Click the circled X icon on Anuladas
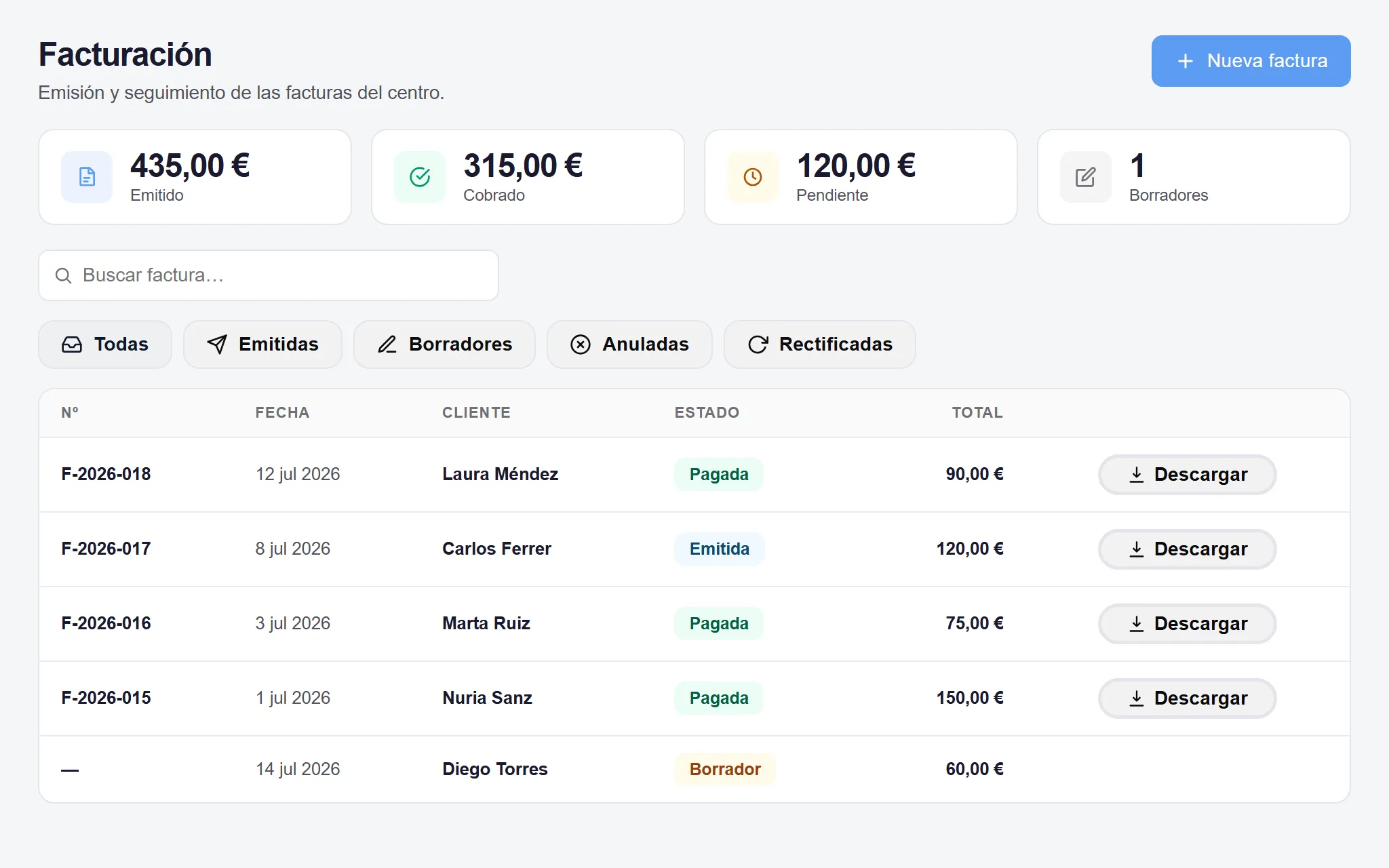The image size is (1389, 868). (581, 344)
